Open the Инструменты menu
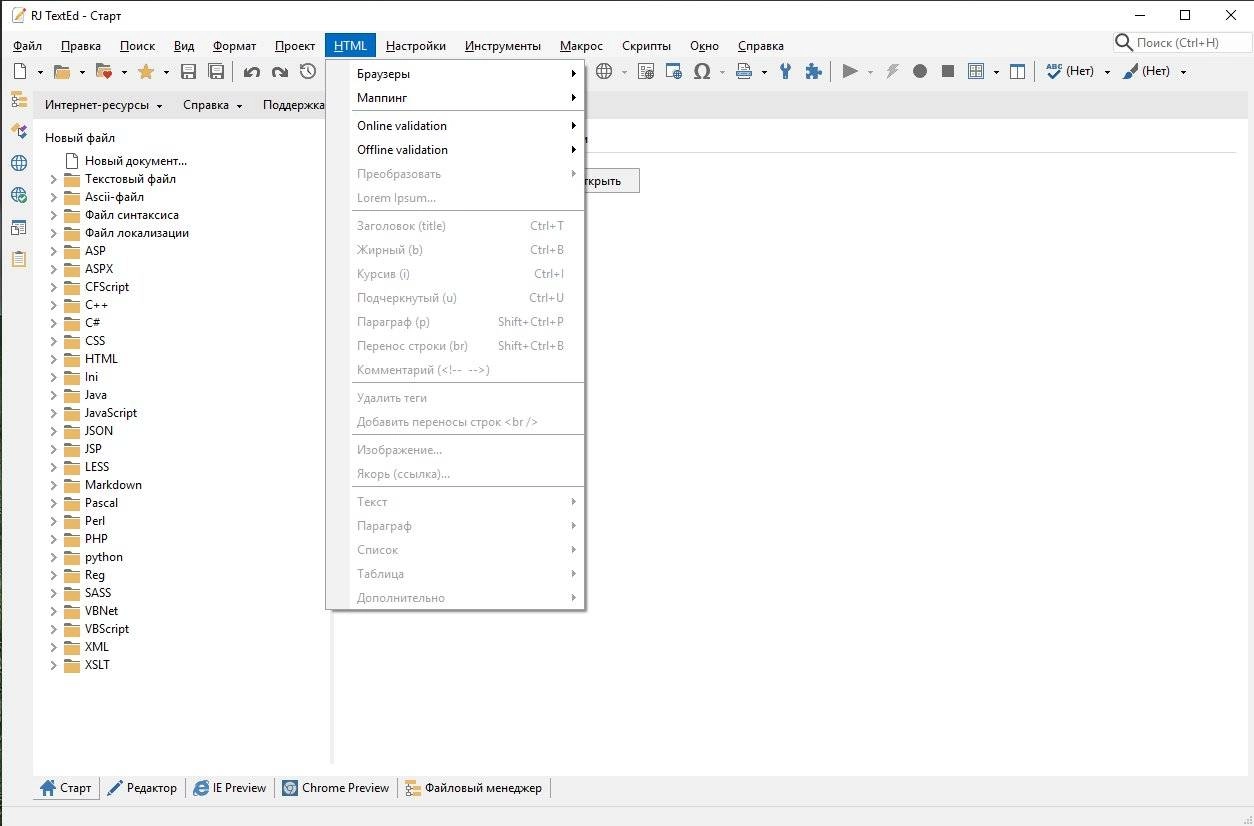The image size is (1254, 826). [503, 45]
